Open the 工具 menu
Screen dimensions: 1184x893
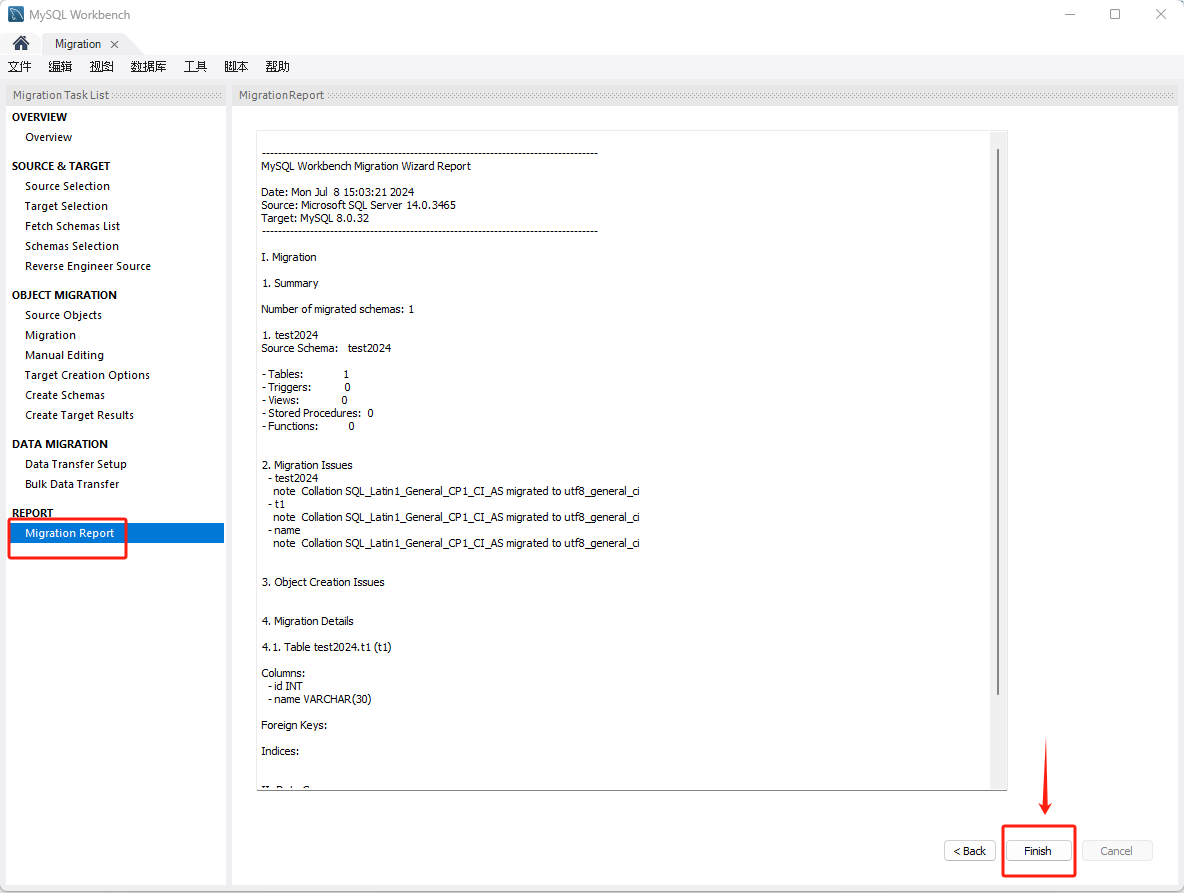point(195,67)
